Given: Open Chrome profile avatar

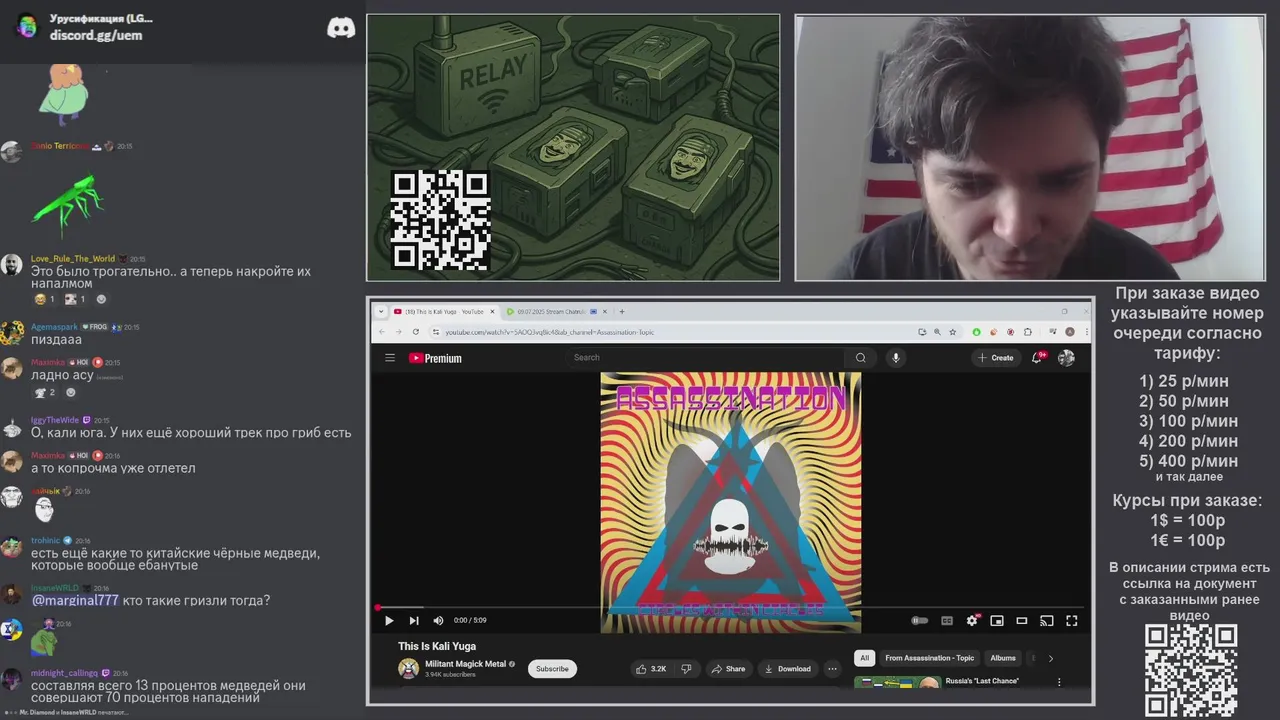Looking at the screenshot, I should (1070, 332).
